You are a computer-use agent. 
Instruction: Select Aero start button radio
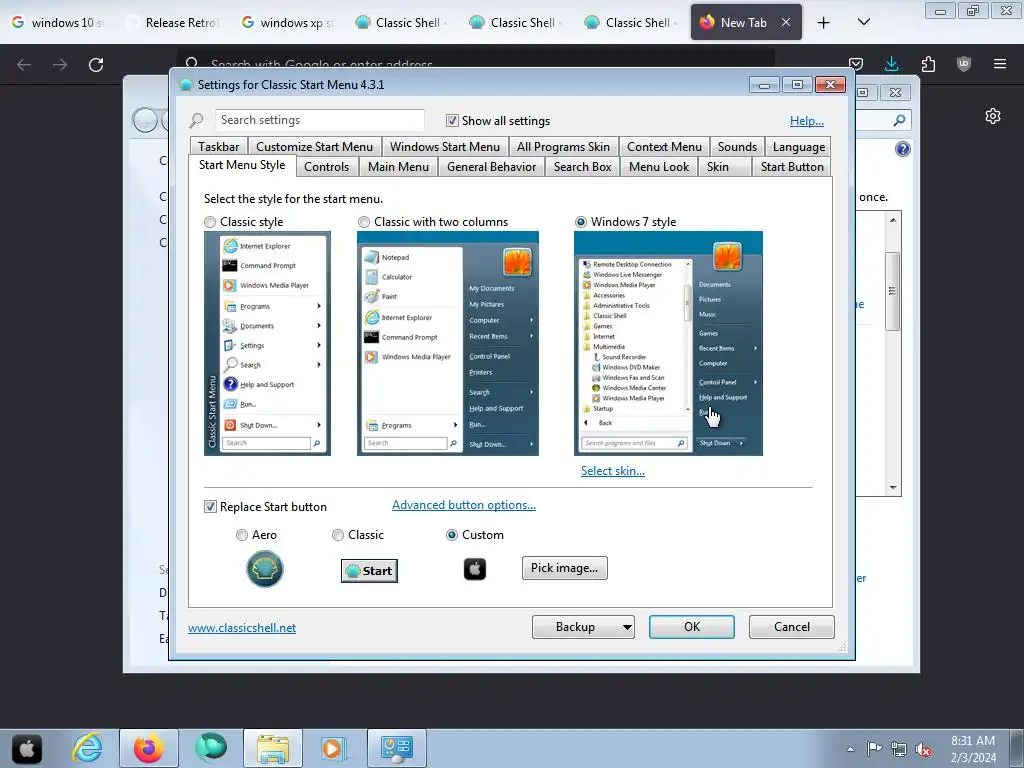tap(242, 535)
